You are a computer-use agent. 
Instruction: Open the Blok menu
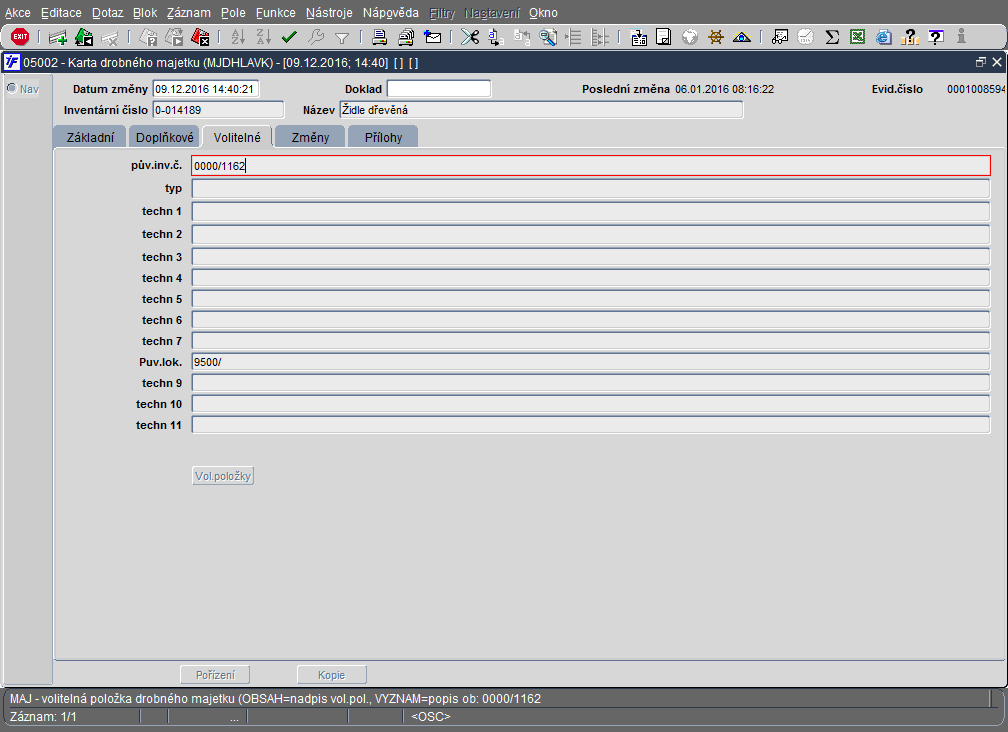coord(145,13)
